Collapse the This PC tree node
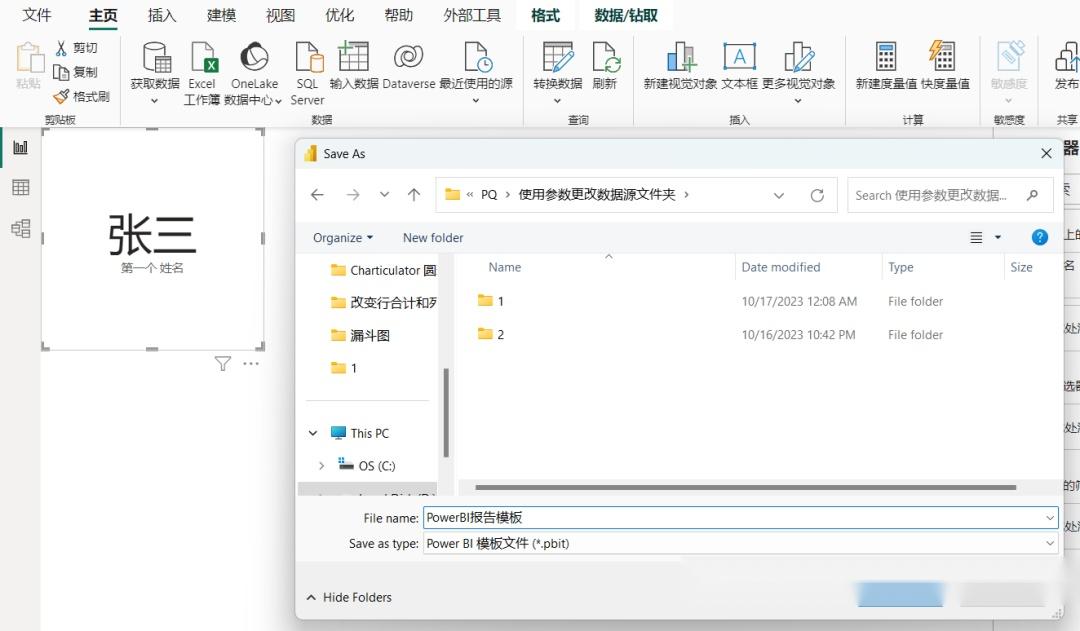The image size is (1080, 631). click(x=313, y=432)
